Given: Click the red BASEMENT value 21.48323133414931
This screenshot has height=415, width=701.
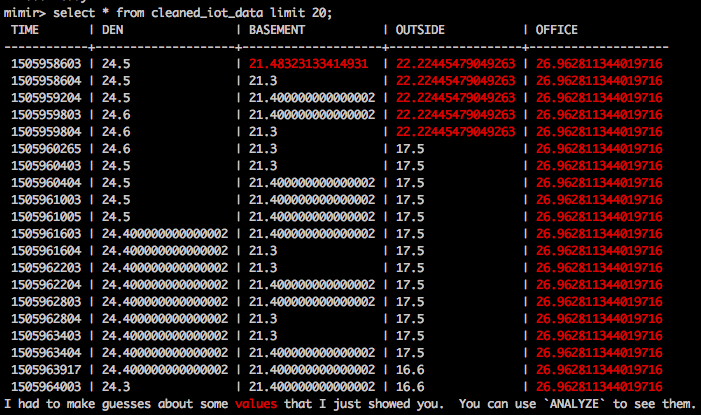Looking at the screenshot, I should pos(308,64).
